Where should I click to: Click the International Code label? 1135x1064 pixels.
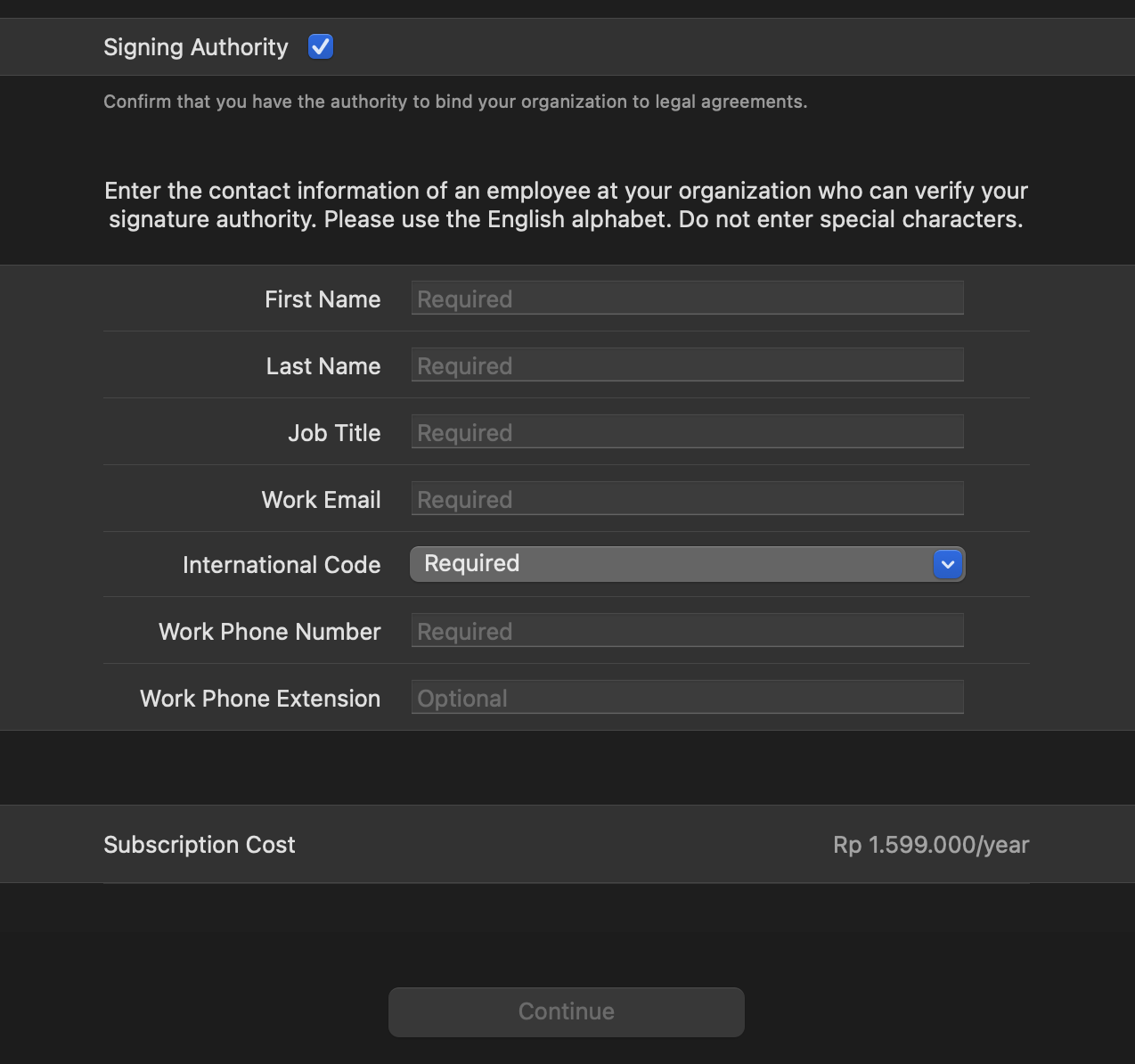tap(282, 565)
